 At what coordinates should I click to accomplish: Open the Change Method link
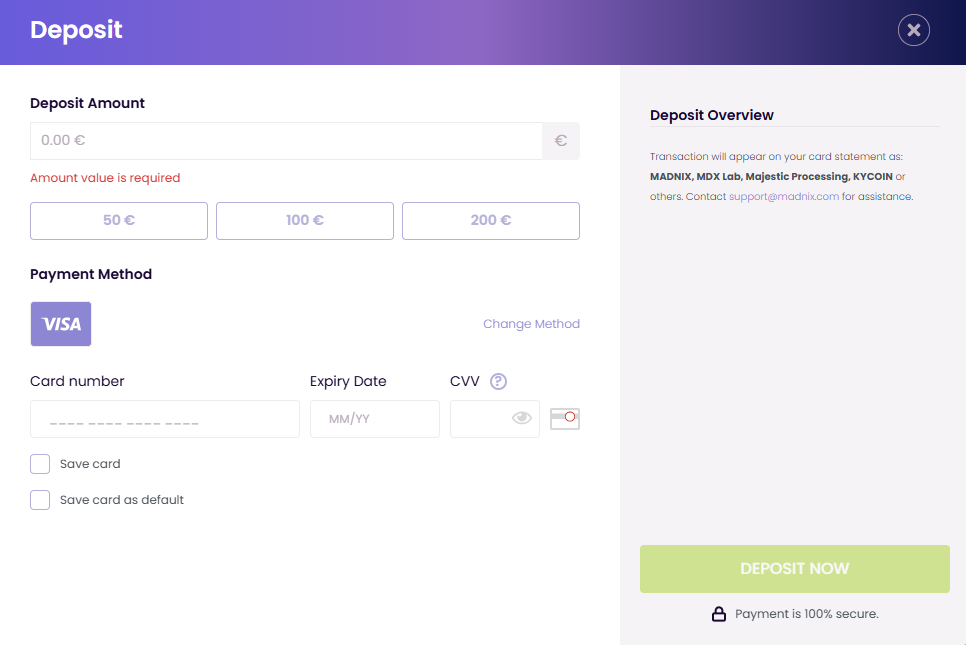(x=531, y=324)
